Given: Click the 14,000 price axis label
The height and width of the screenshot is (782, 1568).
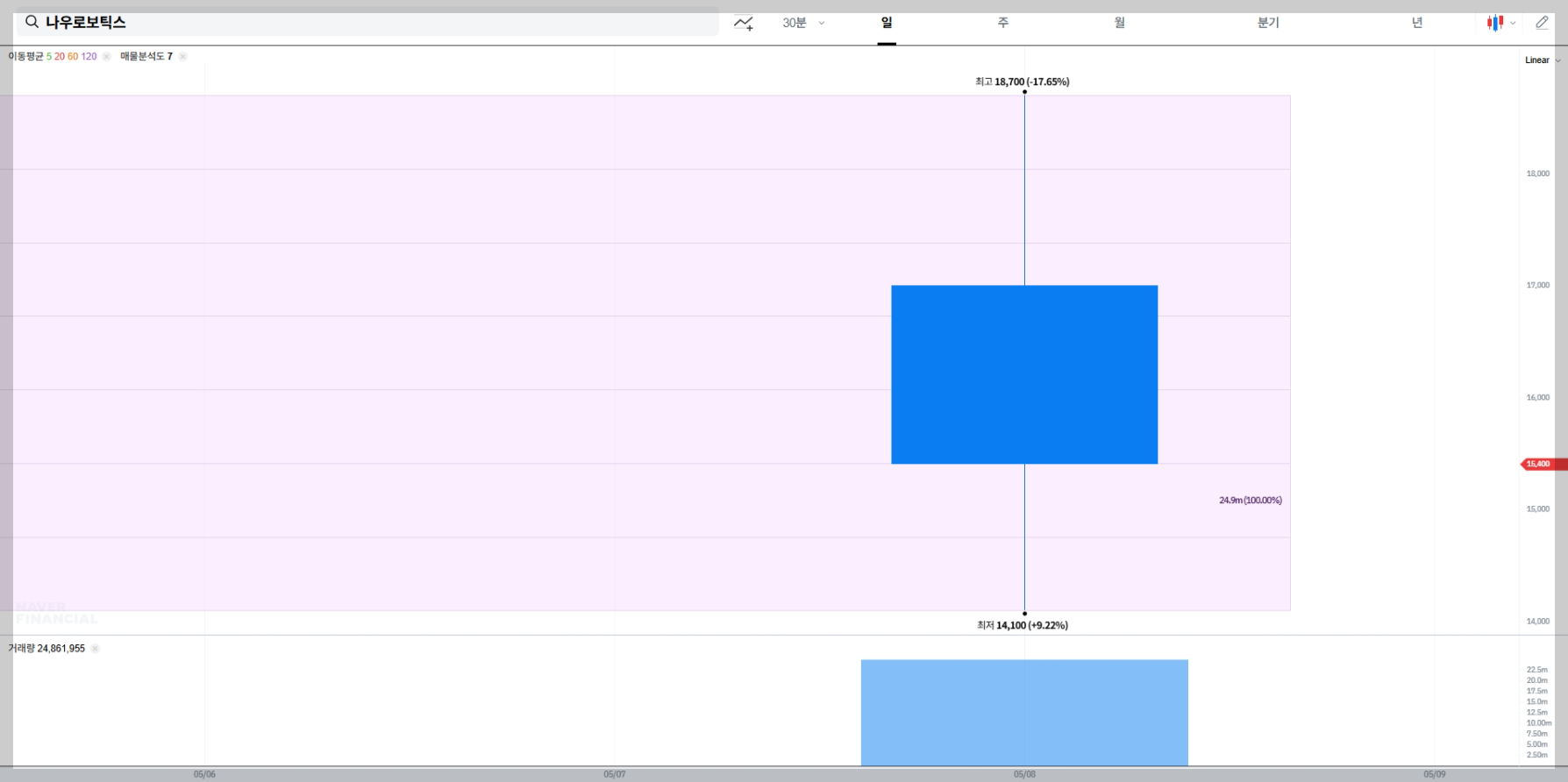Looking at the screenshot, I should 1538,622.
